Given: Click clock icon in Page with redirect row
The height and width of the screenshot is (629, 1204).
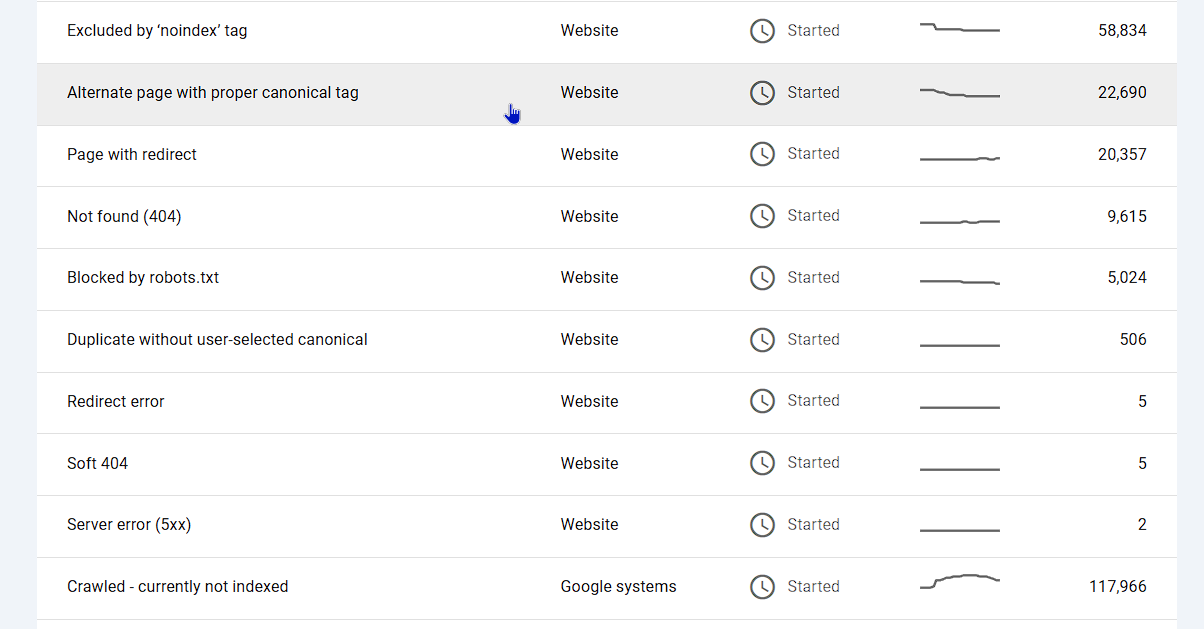Looking at the screenshot, I should point(762,154).
